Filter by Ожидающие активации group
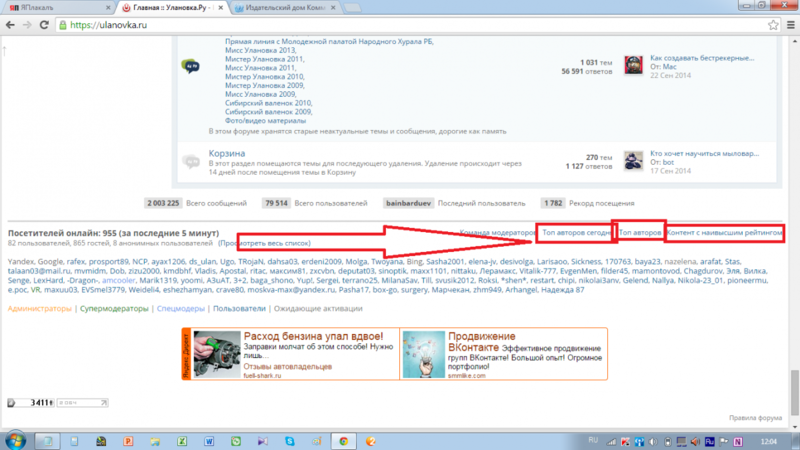This screenshot has height=450, width=800. coord(318,308)
